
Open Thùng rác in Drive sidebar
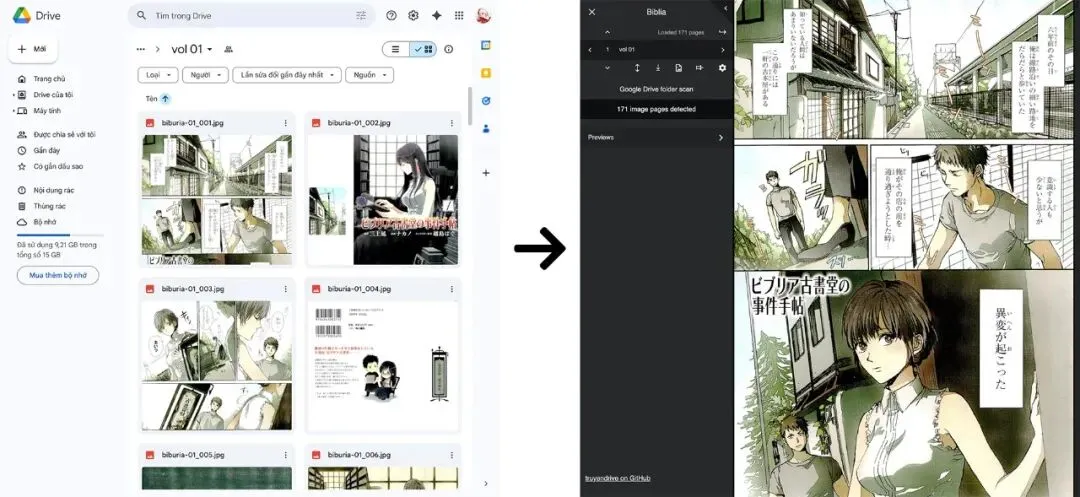[x=48, y=206]
